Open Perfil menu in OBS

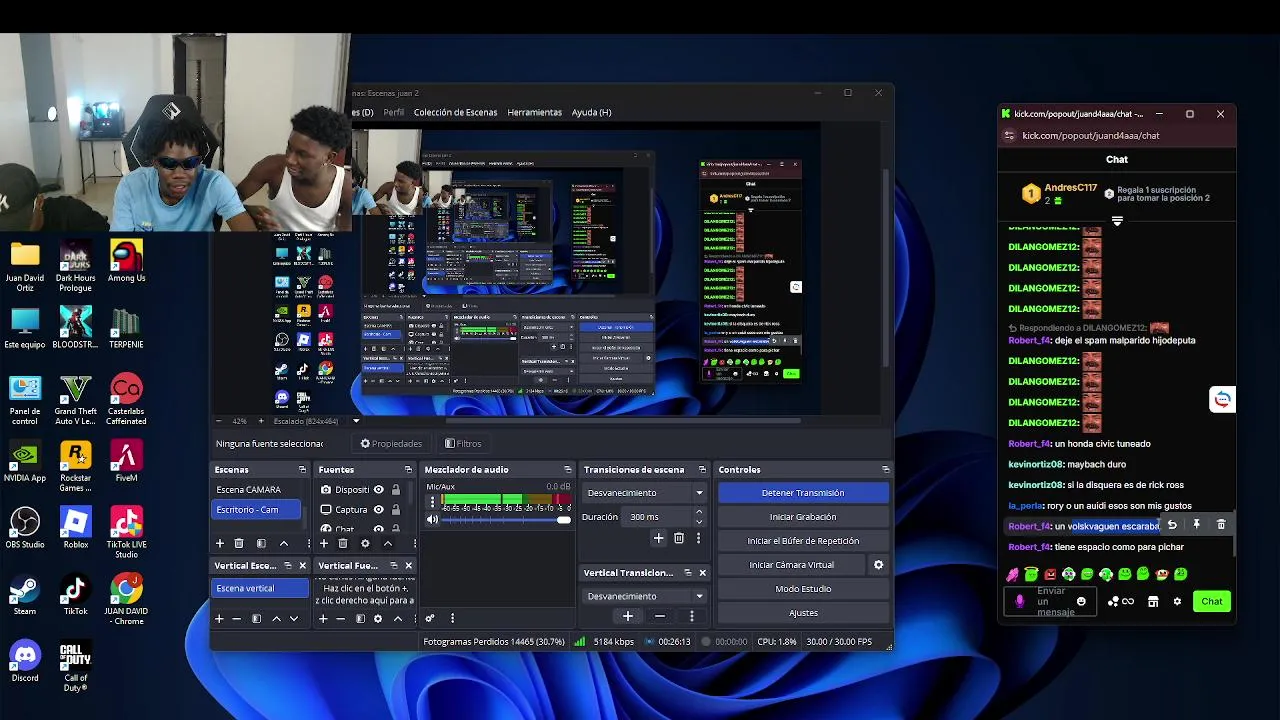394,112
